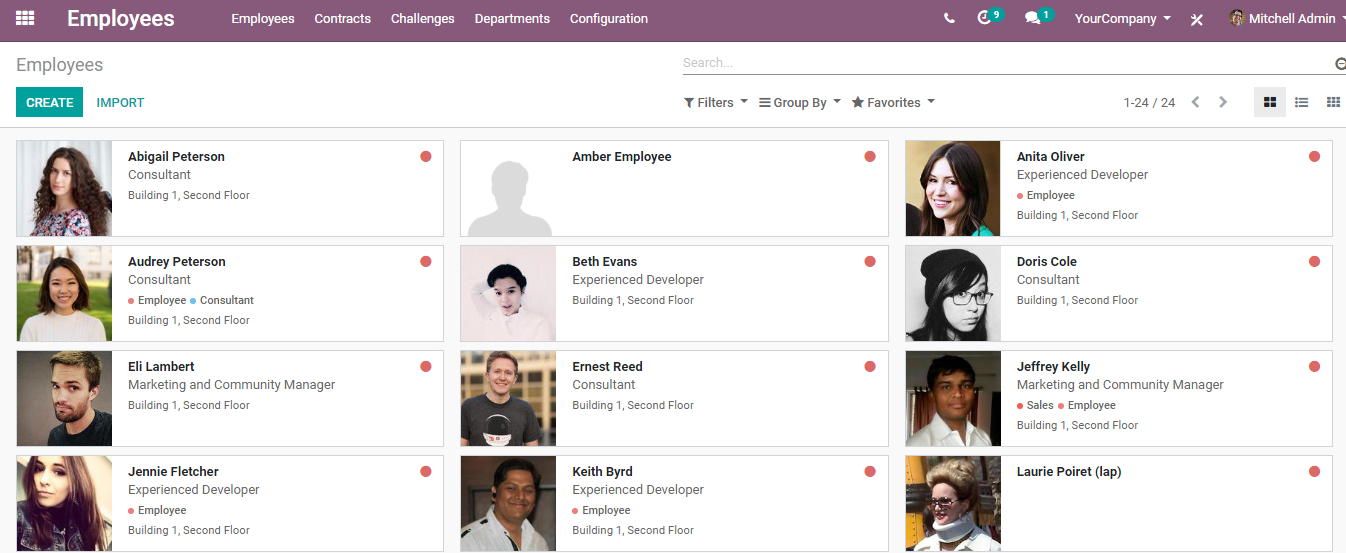Click the Employees breadcrumb heading

pyautogui.click(x=60, y=65)
